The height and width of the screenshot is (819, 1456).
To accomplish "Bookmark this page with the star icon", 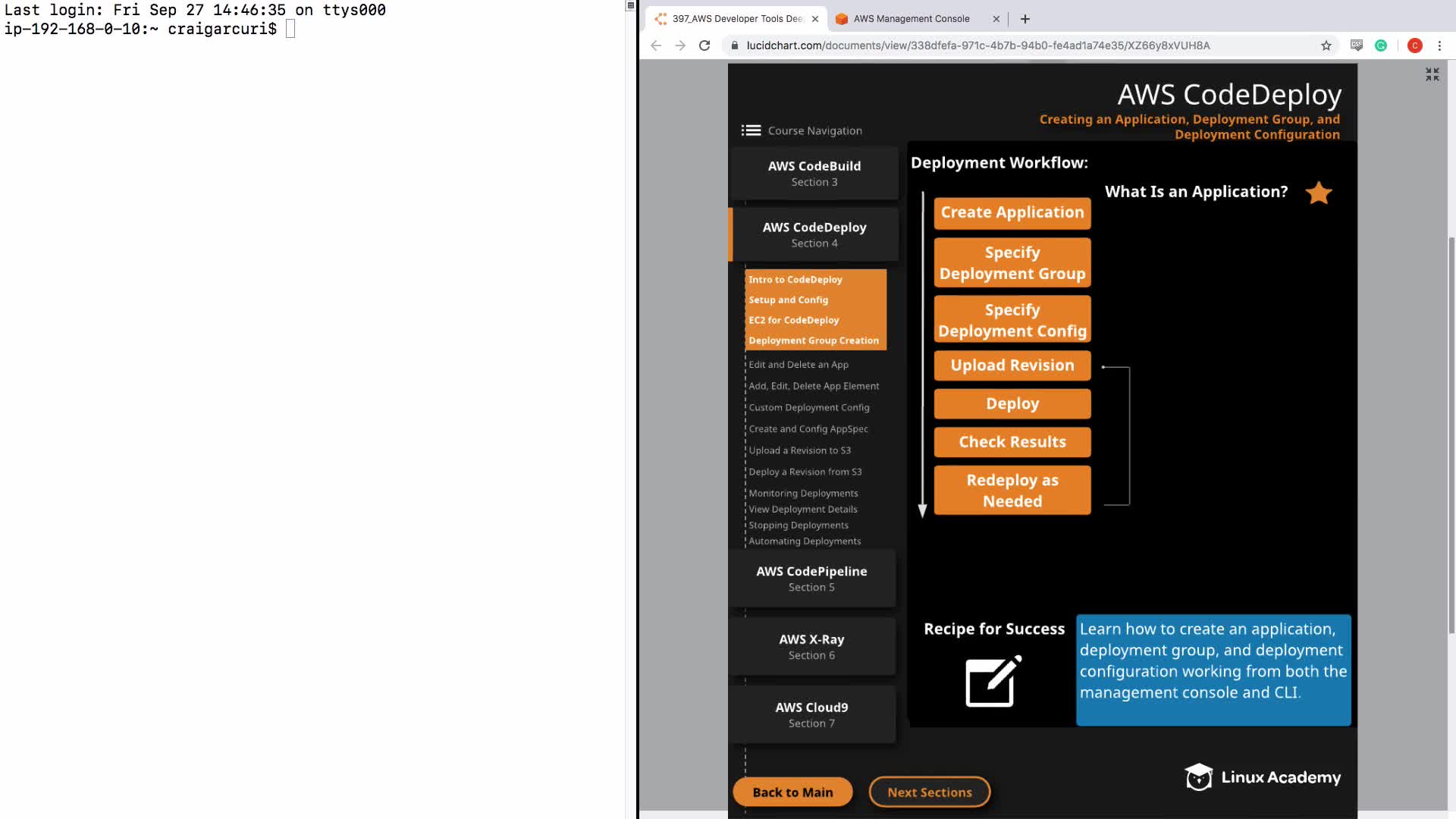I will click(x=1326, y=45).
